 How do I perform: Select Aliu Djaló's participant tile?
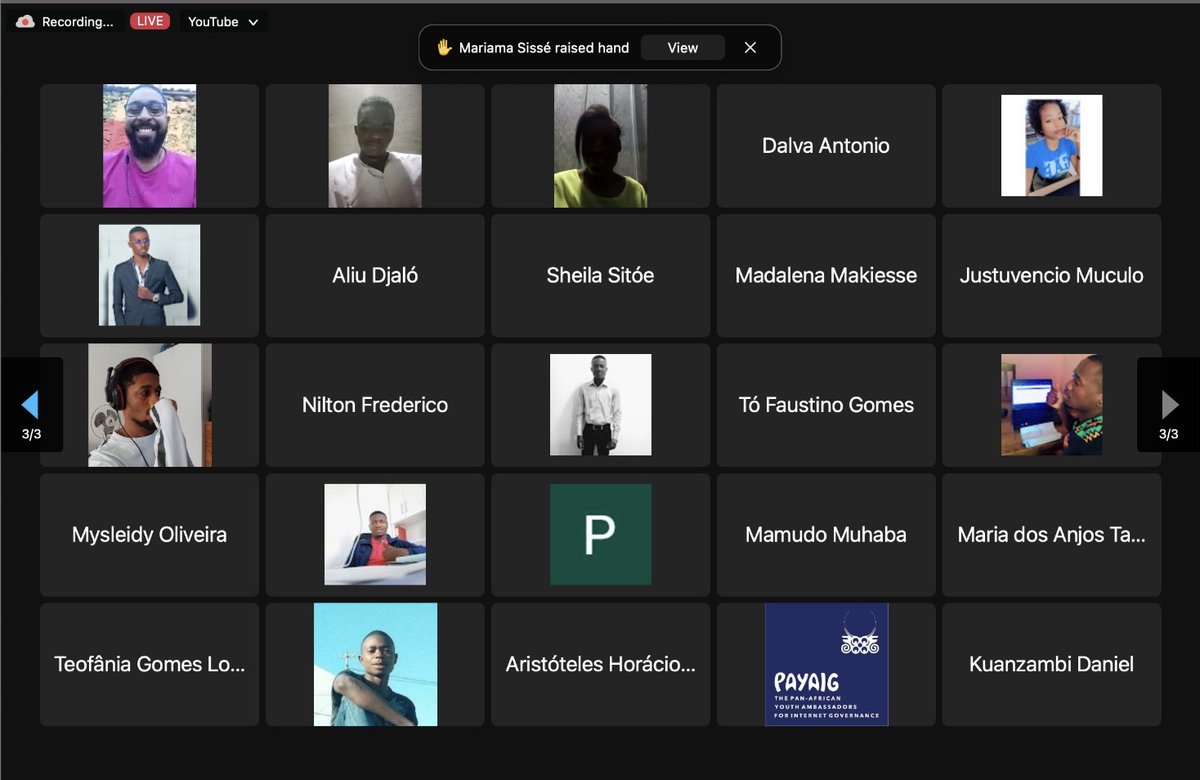375,275
